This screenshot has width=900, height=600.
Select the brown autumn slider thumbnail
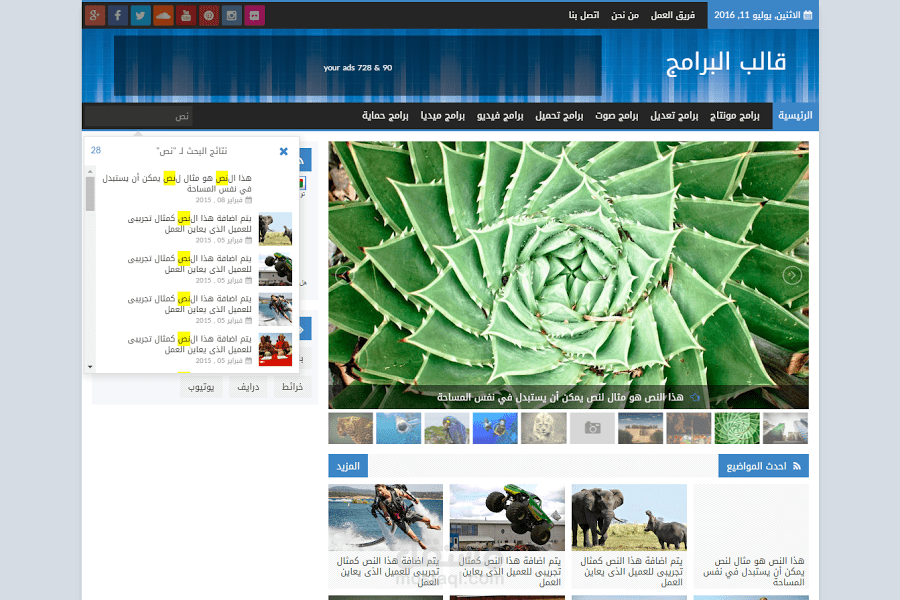(689, 428)
